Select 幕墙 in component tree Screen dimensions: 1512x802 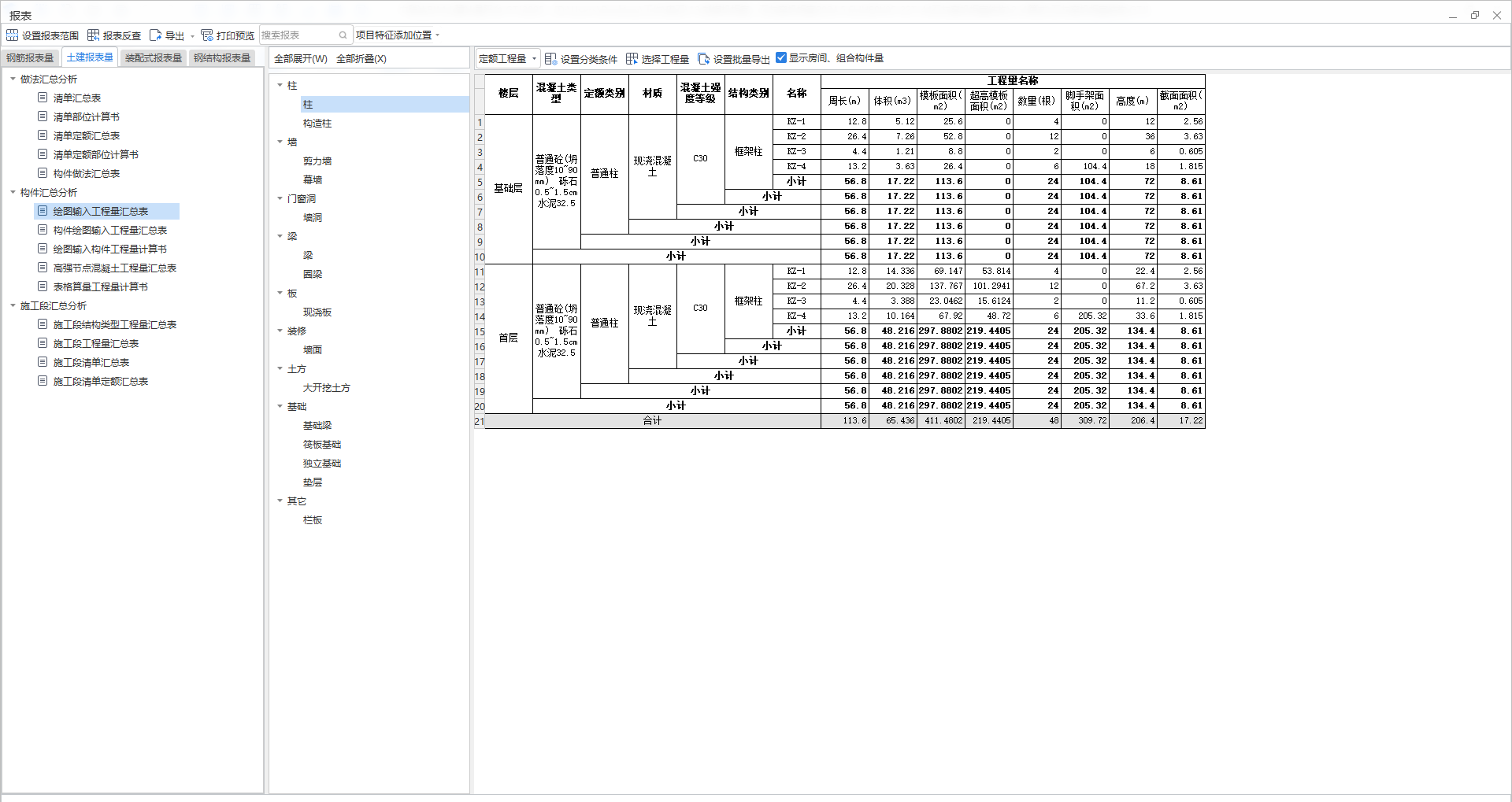313,180
